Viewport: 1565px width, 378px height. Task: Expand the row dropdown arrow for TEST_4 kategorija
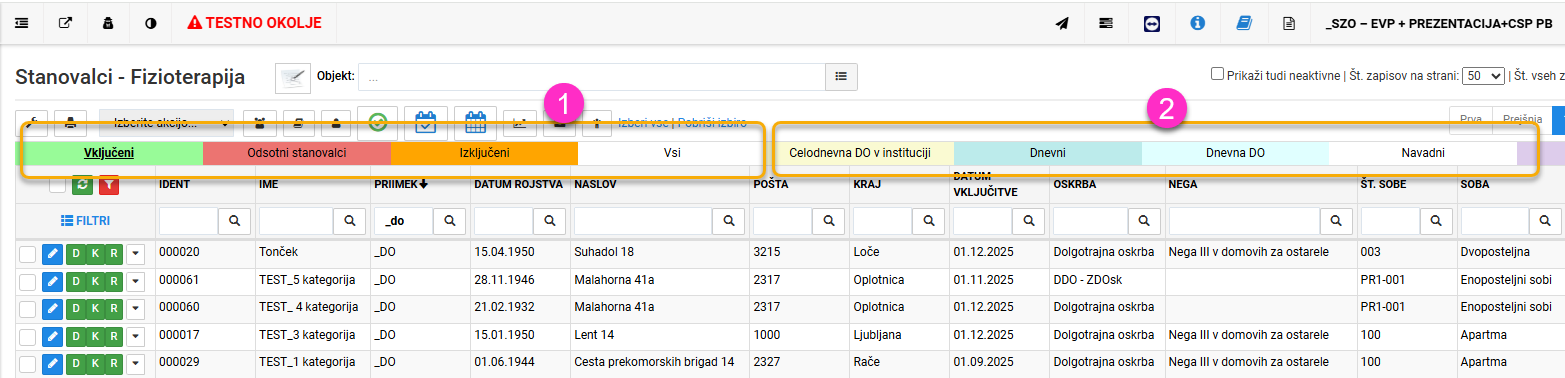[135, 308]
